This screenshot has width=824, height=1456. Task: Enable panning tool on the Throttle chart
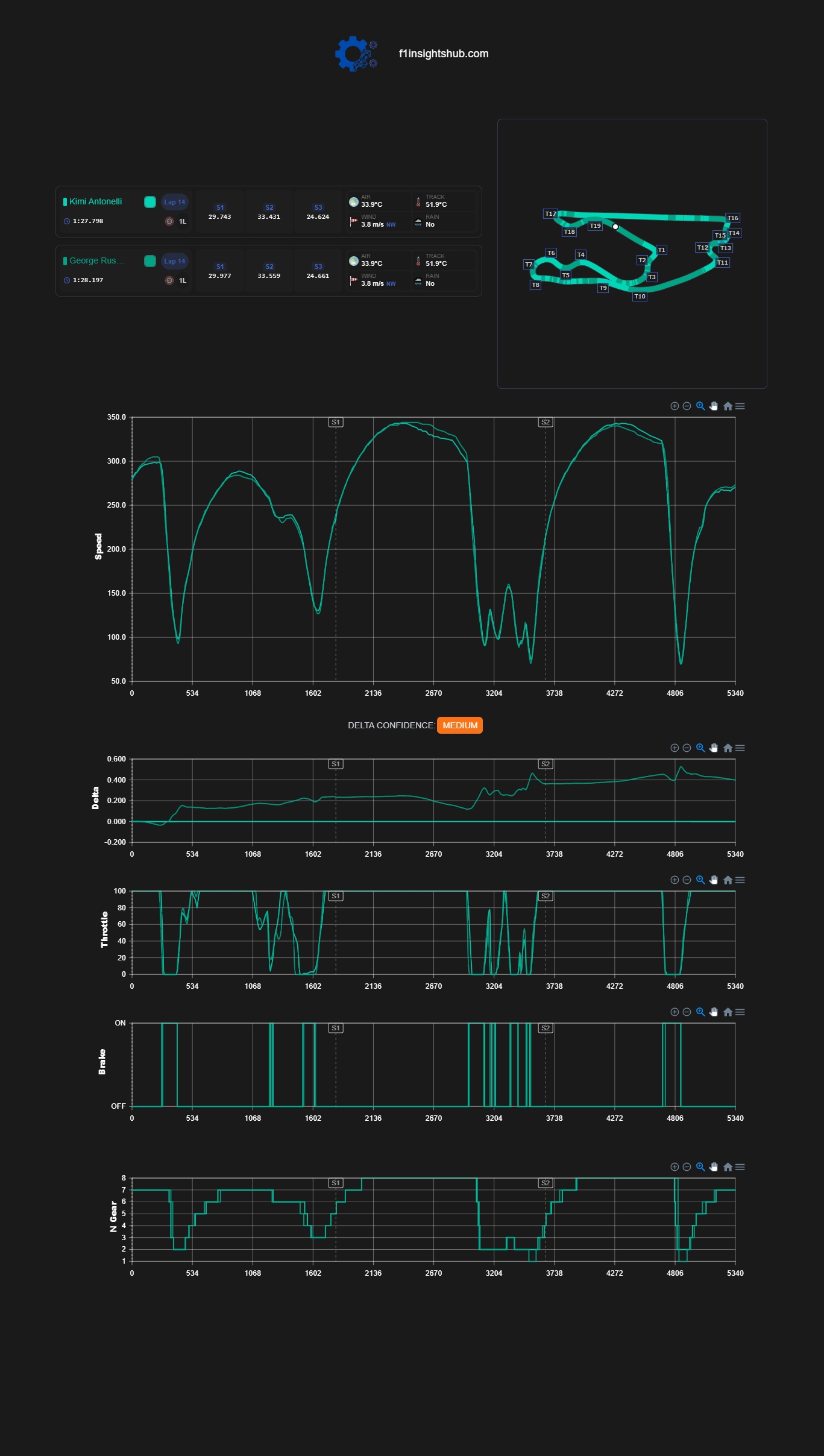[x=714, y=880]
